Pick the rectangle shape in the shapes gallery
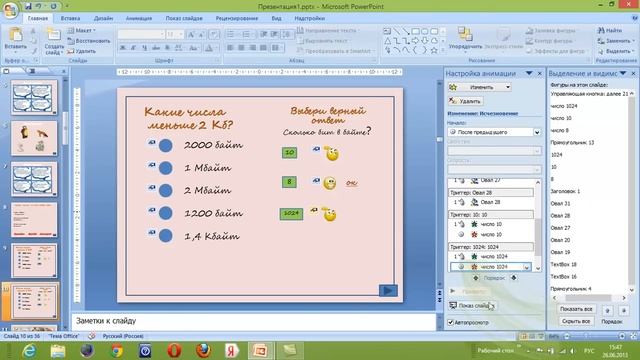Viewport: 640px width, 360px height. coord(416,31)
